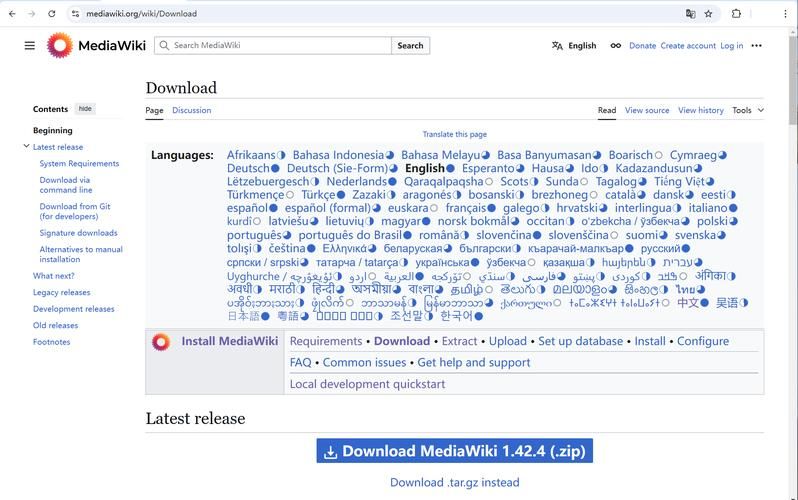Select the Page tab

point(154,110)
